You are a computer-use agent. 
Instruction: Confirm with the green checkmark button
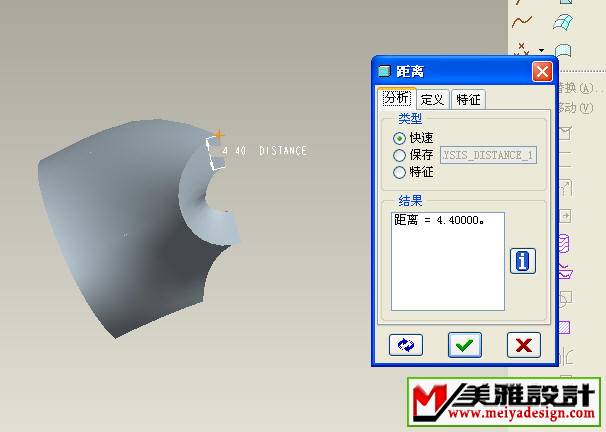pyautogui.click(x=465, y=345)
